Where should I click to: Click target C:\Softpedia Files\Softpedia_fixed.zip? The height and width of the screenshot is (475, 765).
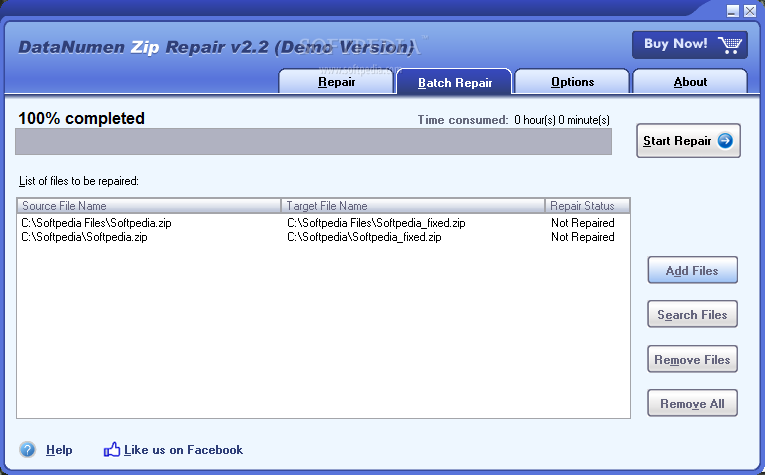coord(376,223)
